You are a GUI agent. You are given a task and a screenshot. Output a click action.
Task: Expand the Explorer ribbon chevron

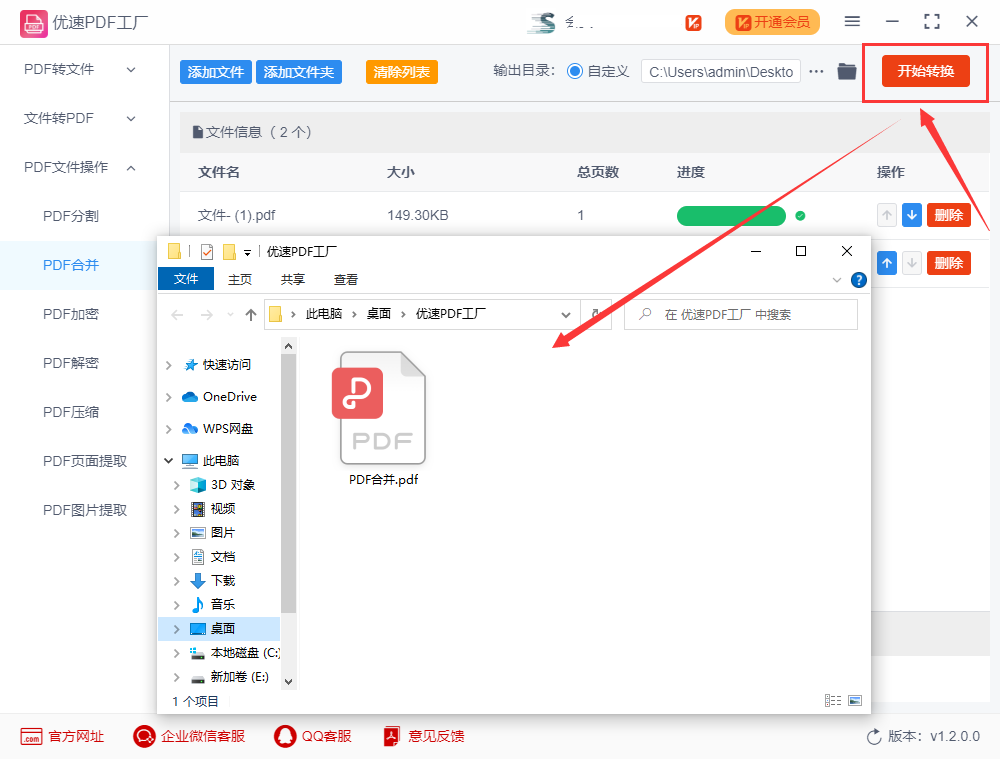pos(837,280)
